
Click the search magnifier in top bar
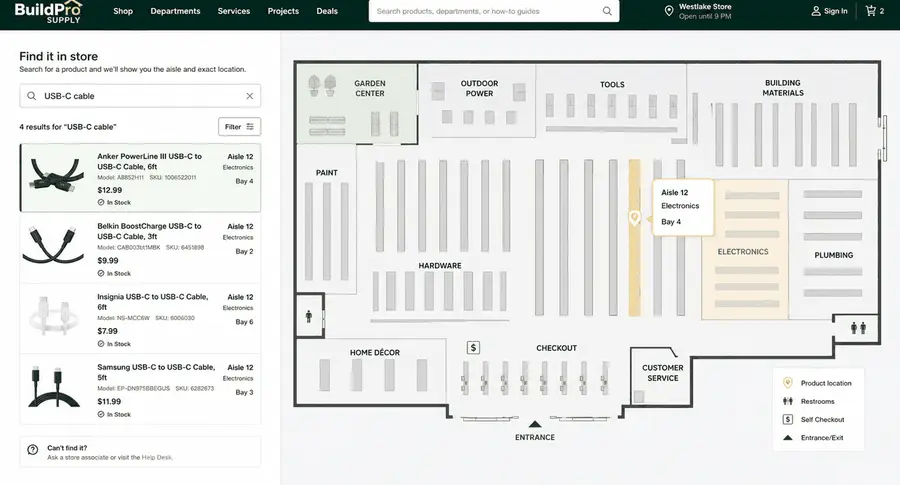607,11
